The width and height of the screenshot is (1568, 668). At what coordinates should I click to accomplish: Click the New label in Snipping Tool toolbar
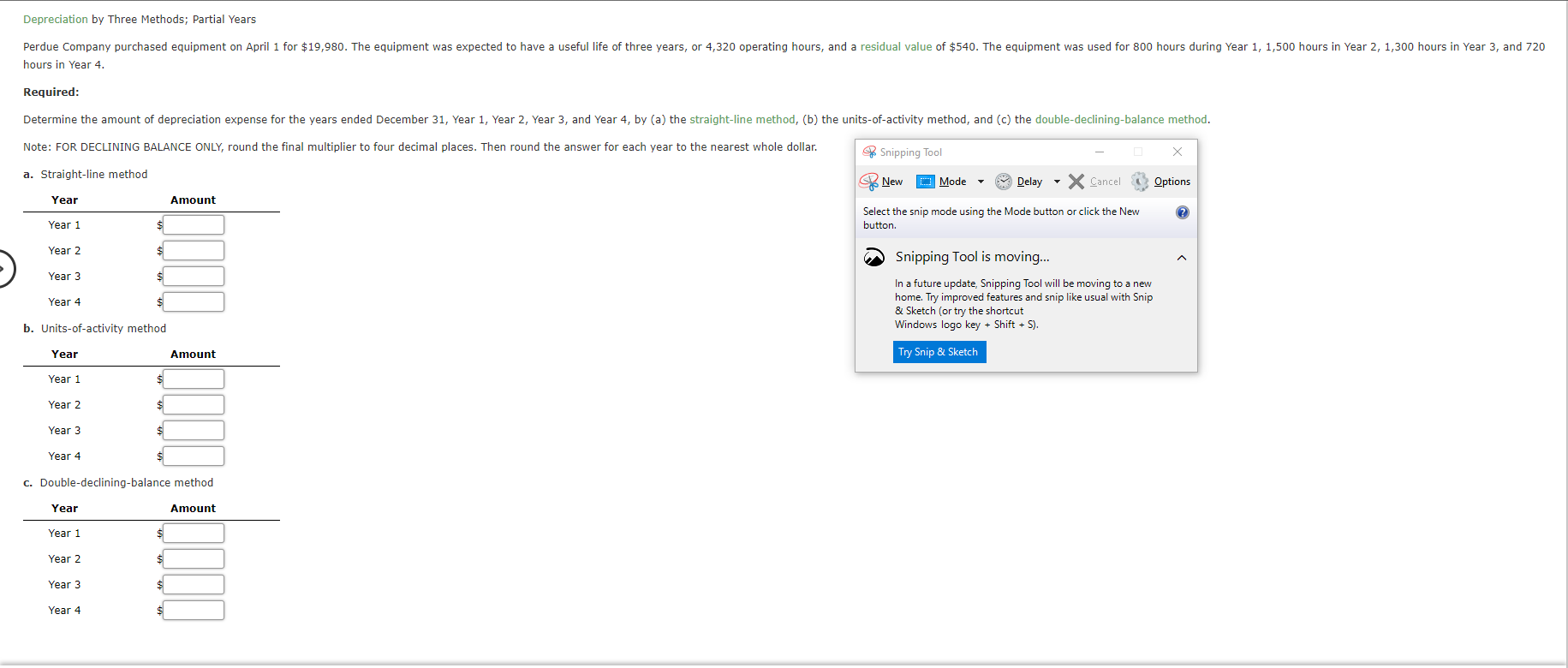click(892, 182)
